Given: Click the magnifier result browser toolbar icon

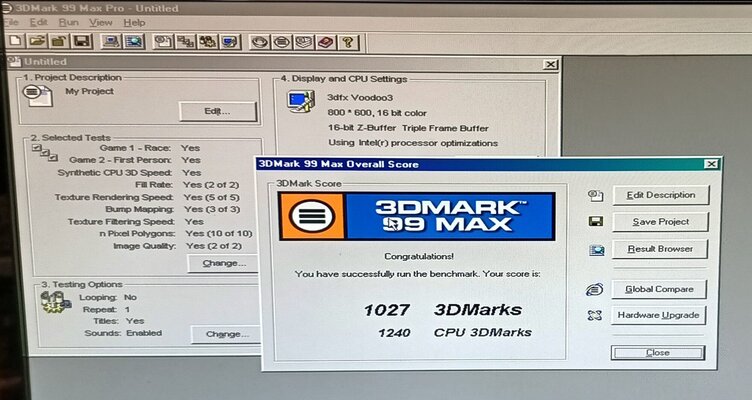Looking at the screenshot, I should [x=133, y=41].
